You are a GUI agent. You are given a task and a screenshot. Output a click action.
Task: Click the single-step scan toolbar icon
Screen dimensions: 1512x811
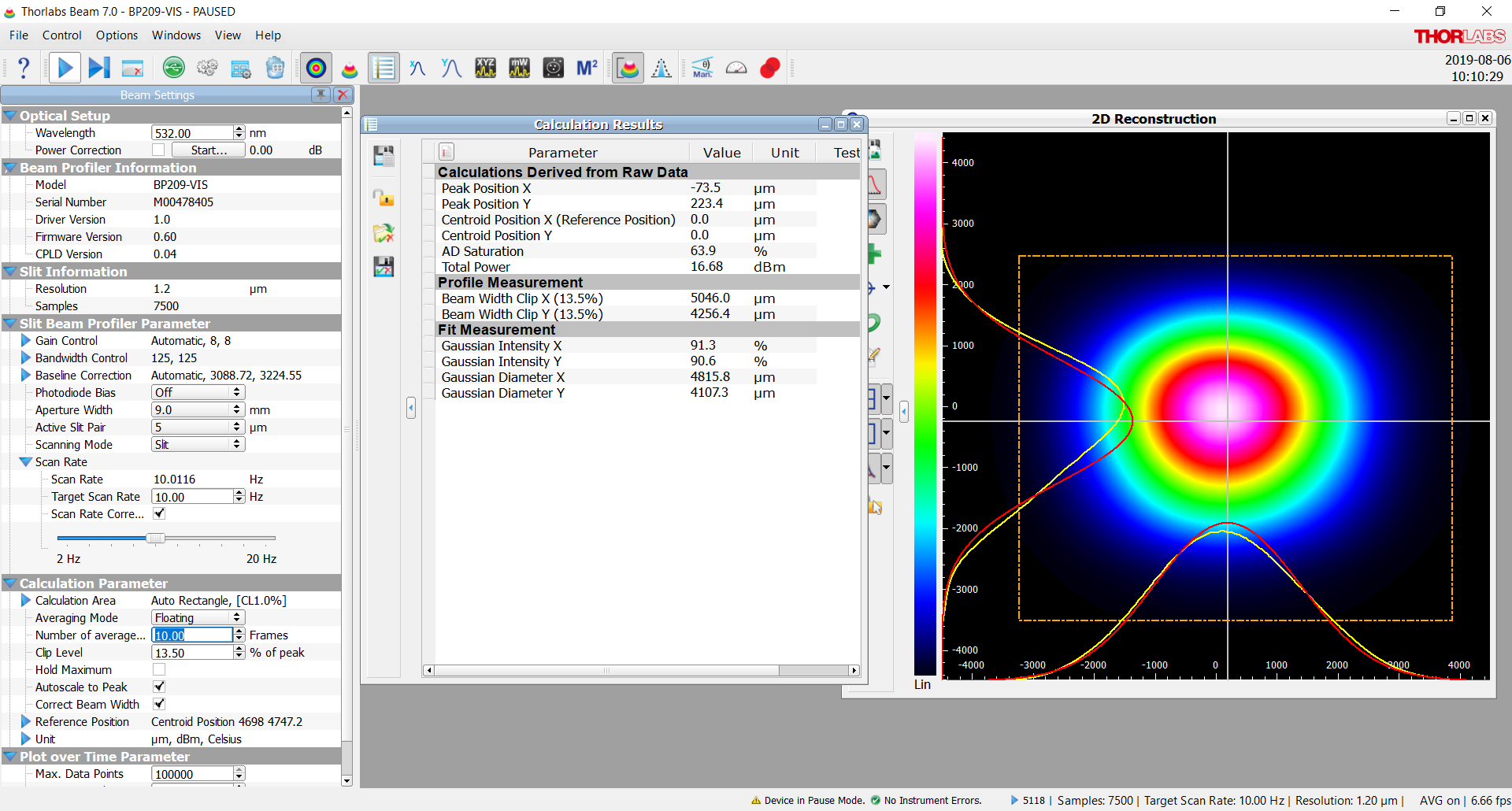click(99, 69)
